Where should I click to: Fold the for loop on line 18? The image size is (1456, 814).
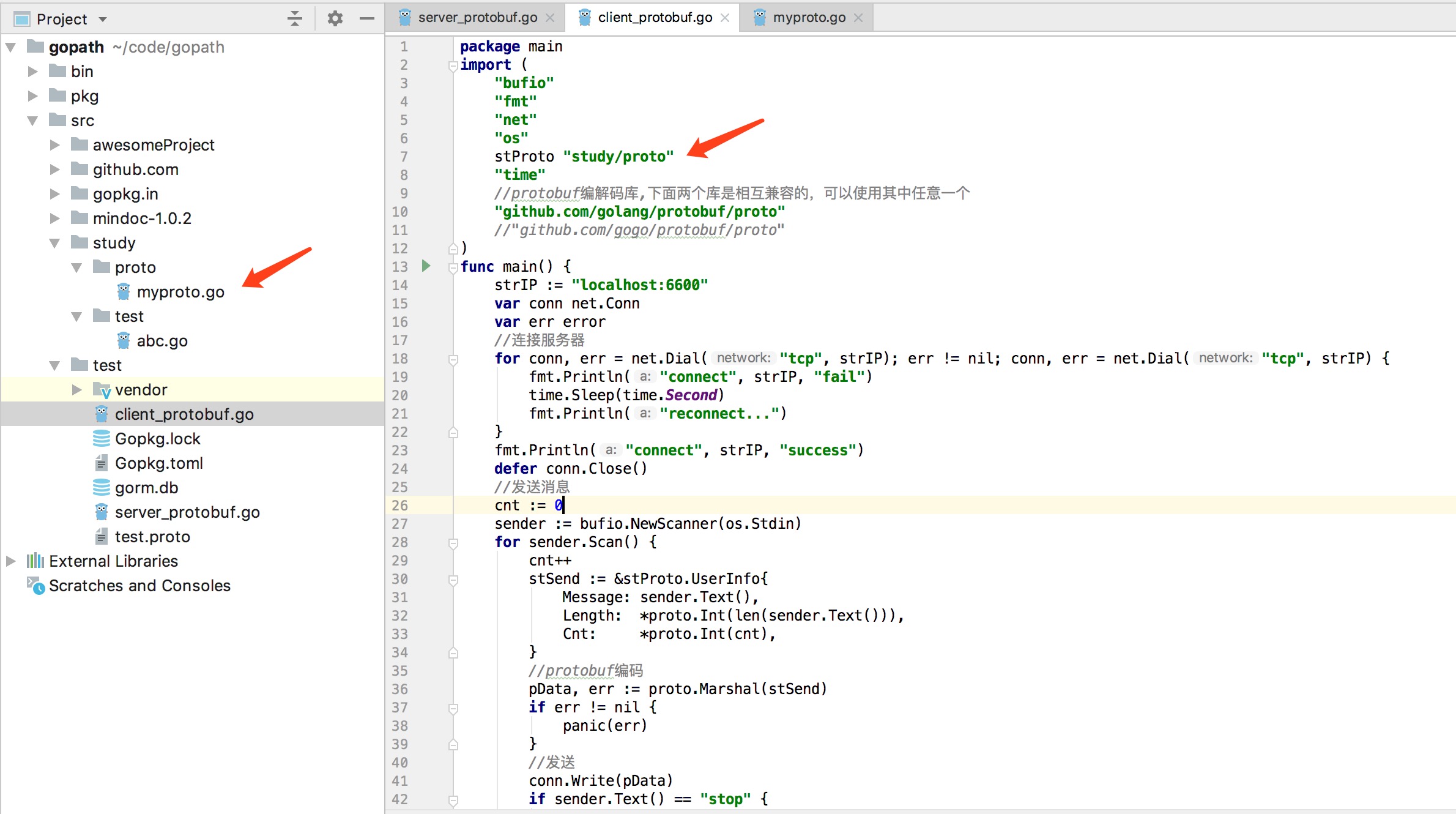tap(453, 359)
